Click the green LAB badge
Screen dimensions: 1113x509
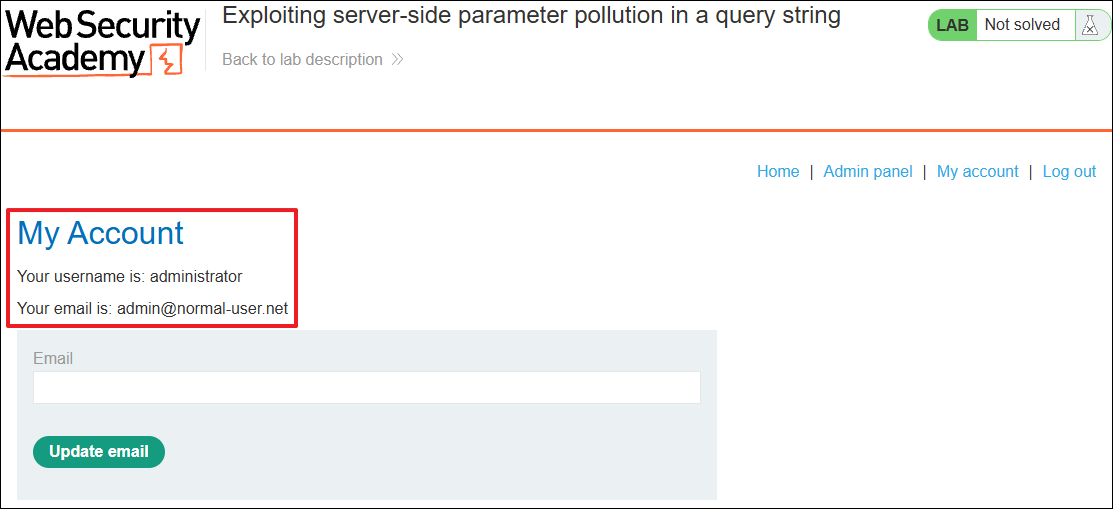point(953,26)
